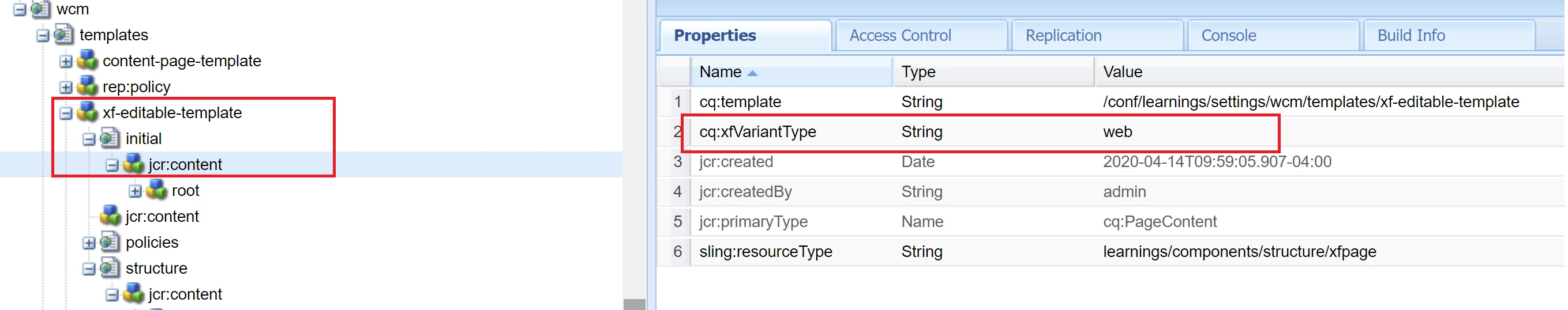
Task: Click the content-page-template node icon
Action: coord(87,60)
